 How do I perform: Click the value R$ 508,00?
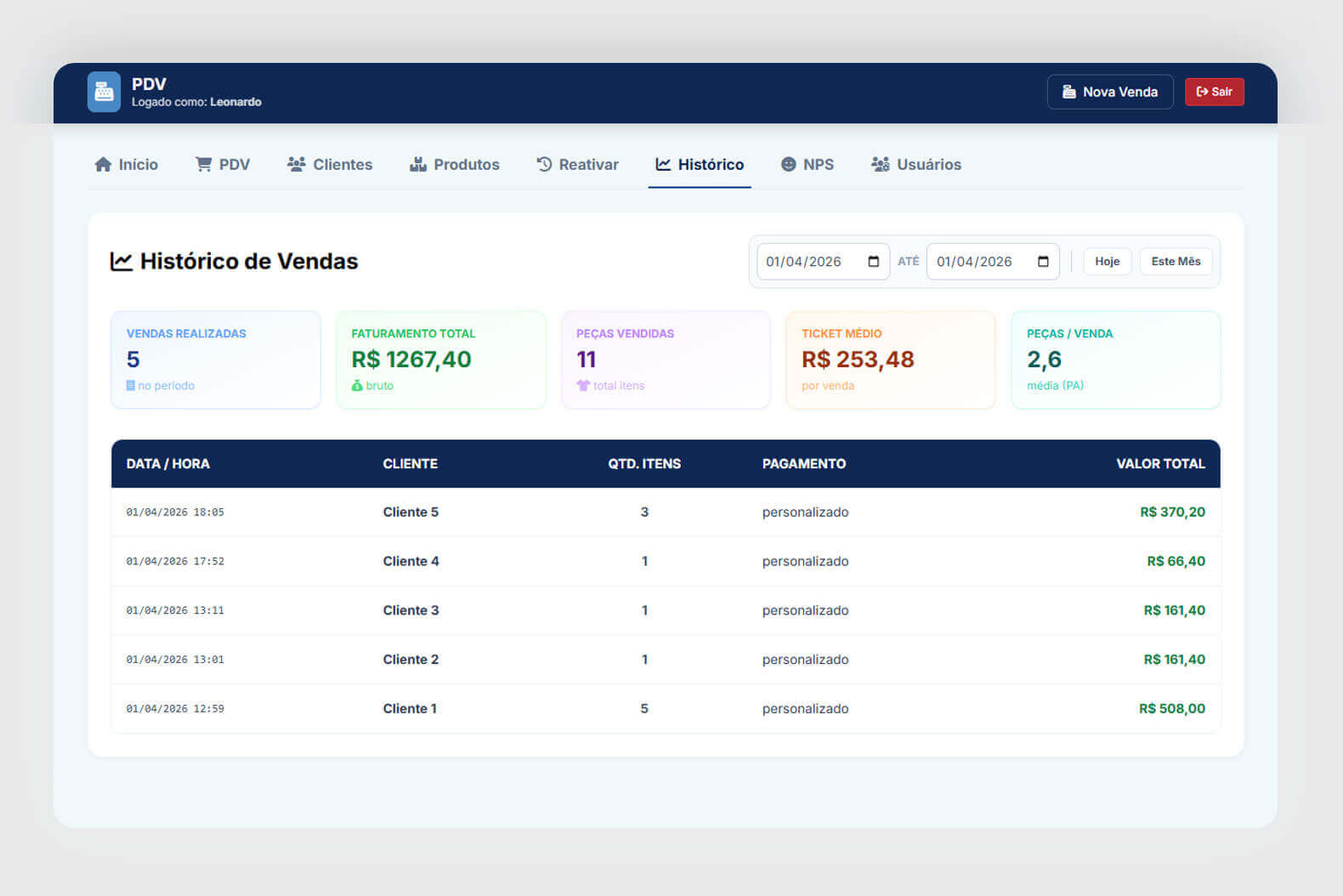(x=1172, y=709)
